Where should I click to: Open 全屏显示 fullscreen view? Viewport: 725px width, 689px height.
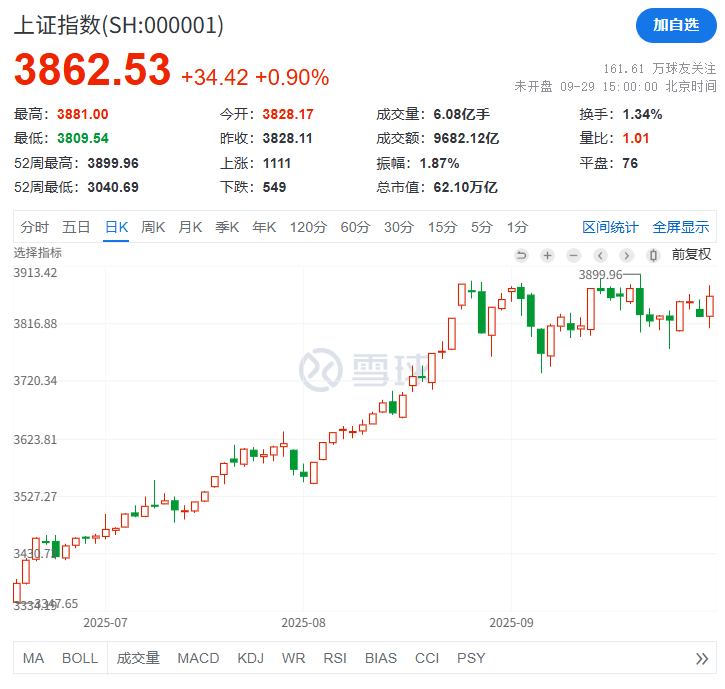681,227
